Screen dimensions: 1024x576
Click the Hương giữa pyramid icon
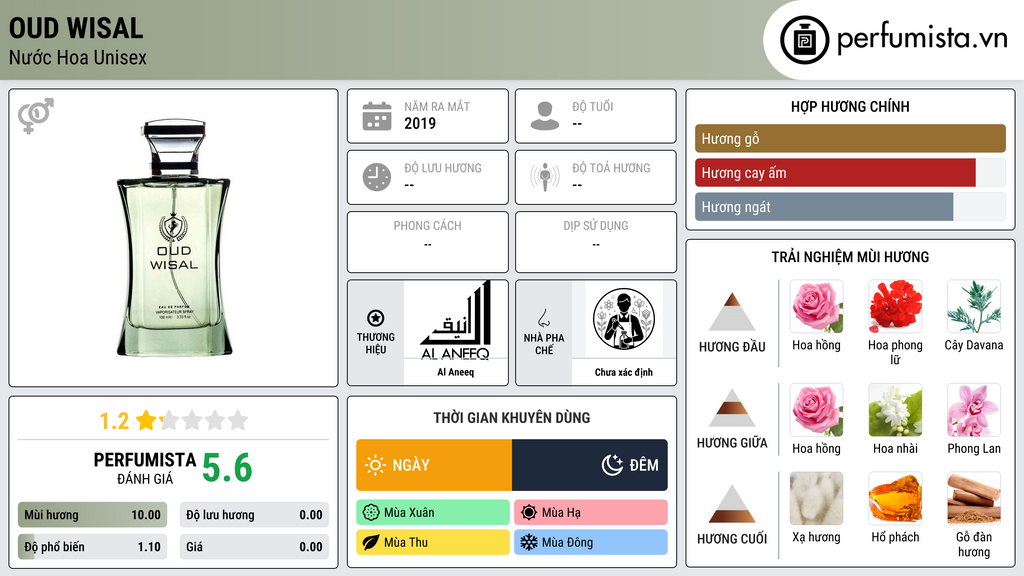pyautogui.click(x=732, y=408)
